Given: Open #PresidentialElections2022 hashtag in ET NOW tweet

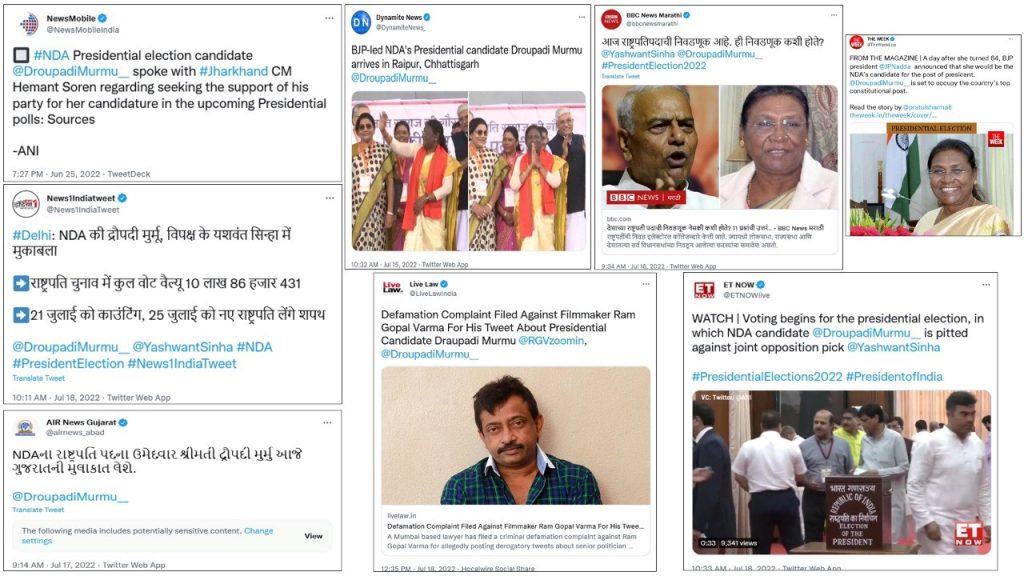Looking at the screenshot, I should (767, 376).
